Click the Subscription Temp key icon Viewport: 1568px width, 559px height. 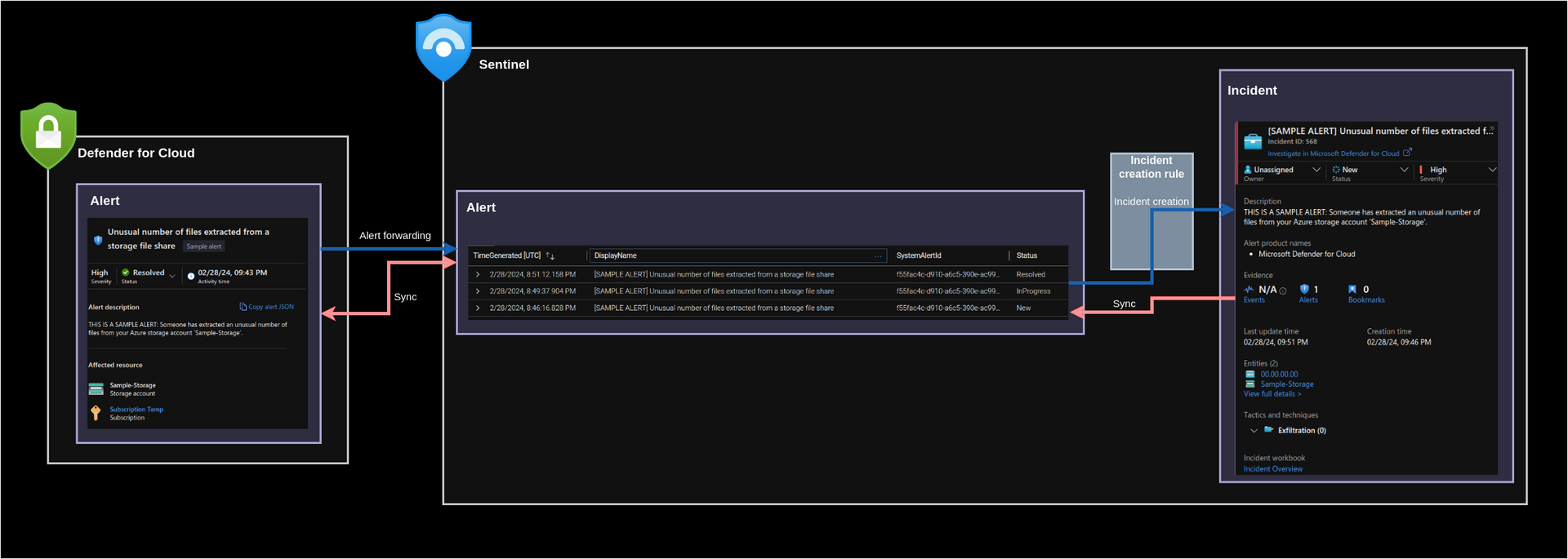(96, 413)
